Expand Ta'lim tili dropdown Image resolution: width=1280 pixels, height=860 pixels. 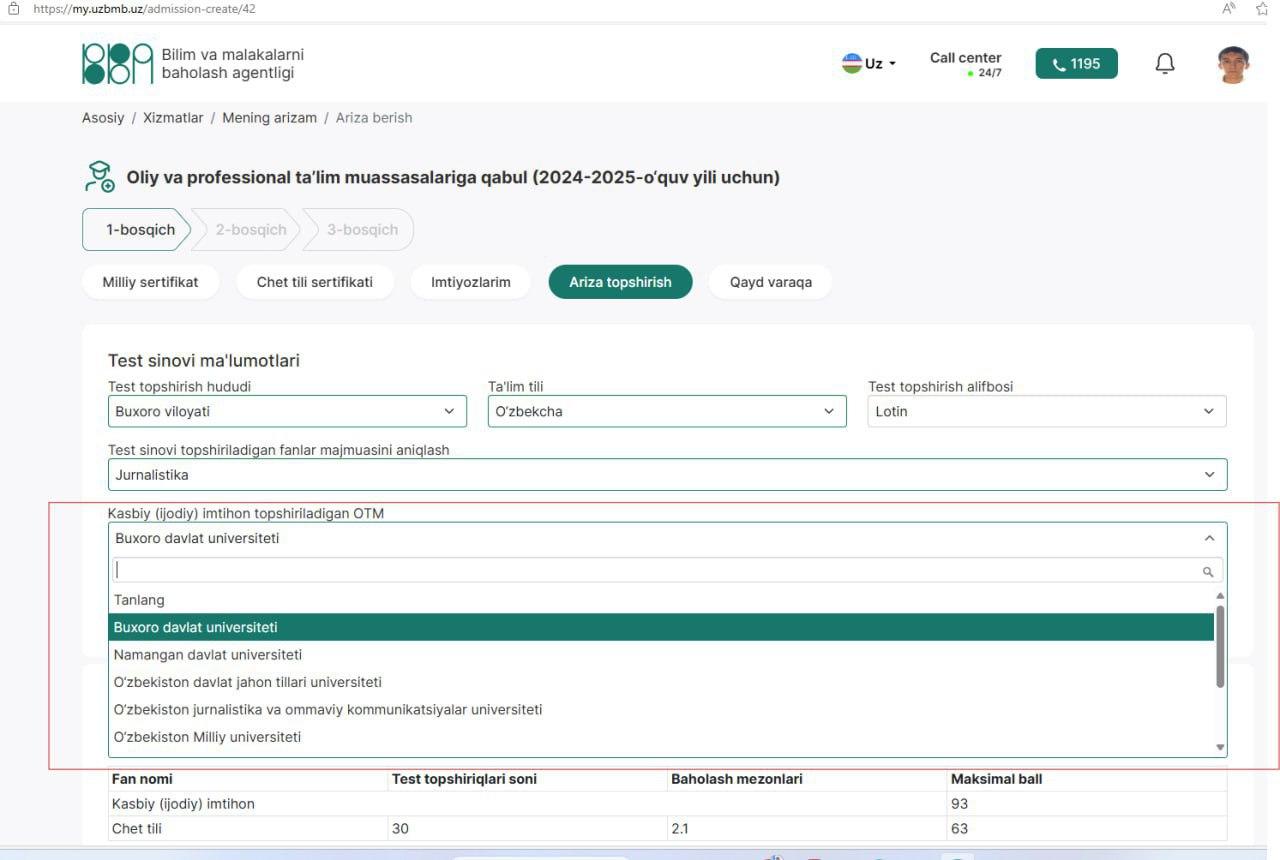(667, 411)
